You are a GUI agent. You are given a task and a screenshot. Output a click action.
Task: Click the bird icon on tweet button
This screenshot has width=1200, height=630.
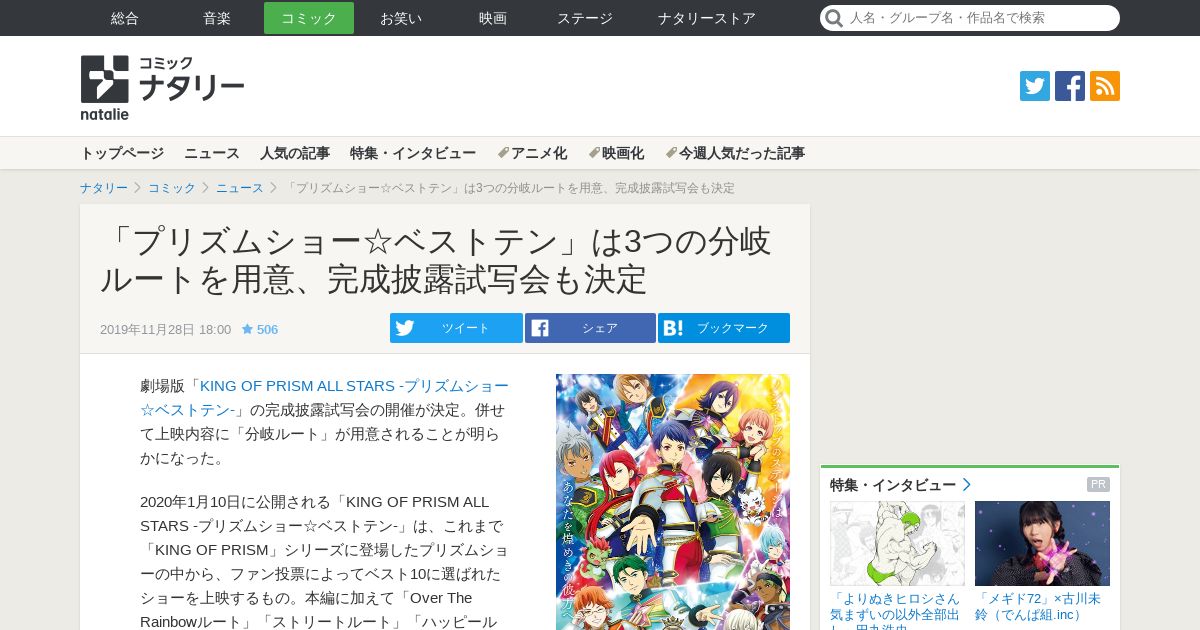point(404,328)
